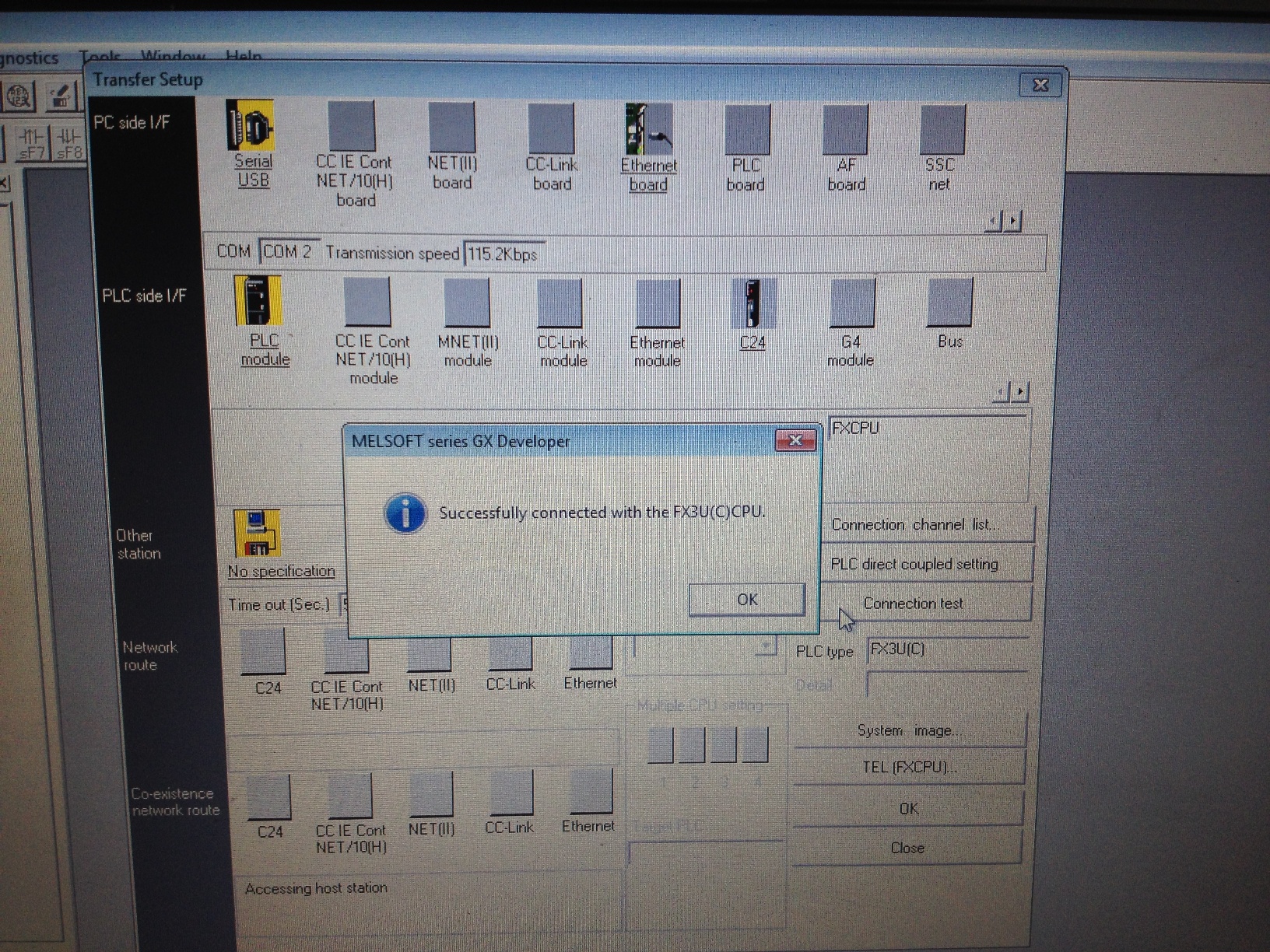Screen dimensions: 1270x952
Task: Select CC IE Cont NET/10(H) module icon
Action: [x=367, y=303]
